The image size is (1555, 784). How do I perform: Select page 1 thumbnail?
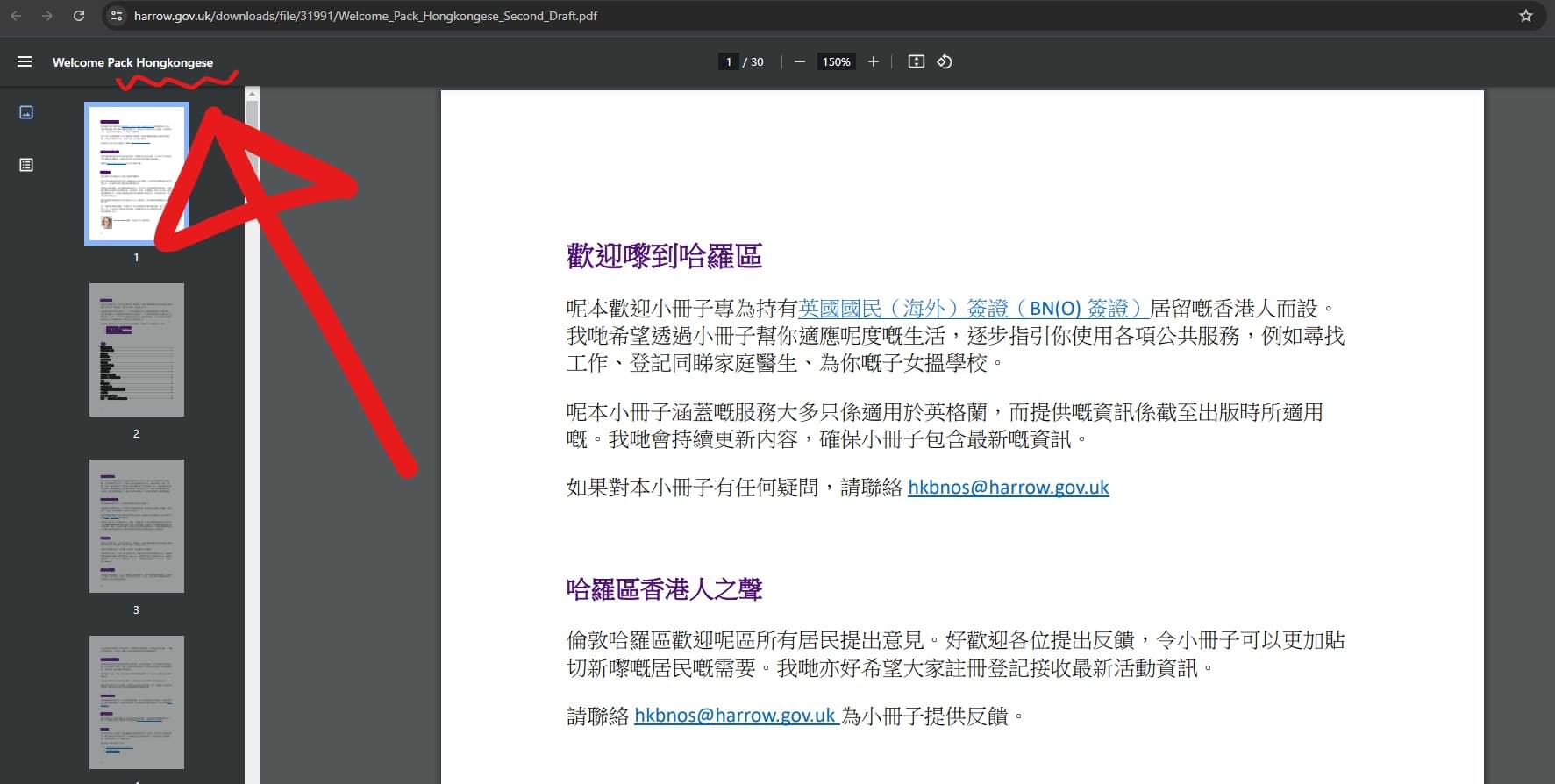136,174
